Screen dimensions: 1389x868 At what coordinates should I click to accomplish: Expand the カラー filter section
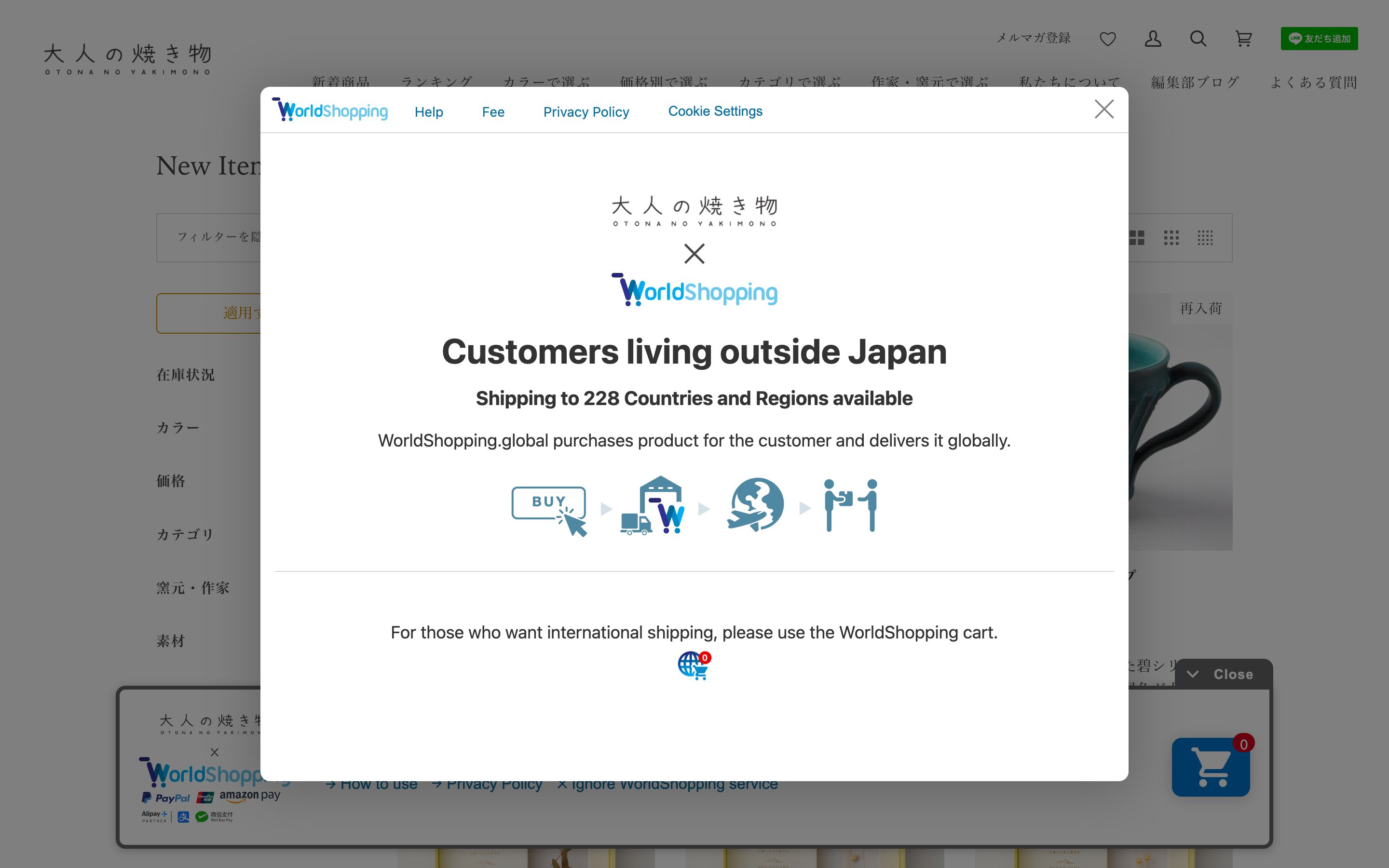coord(178,427)
